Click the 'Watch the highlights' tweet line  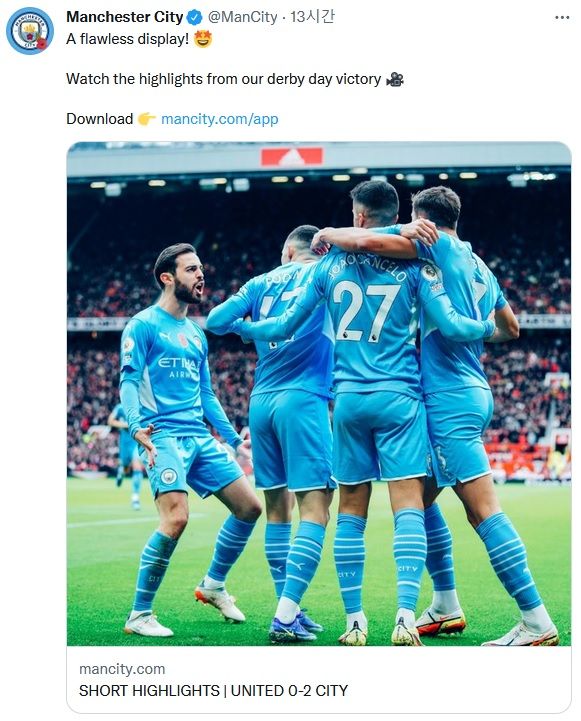223,79
